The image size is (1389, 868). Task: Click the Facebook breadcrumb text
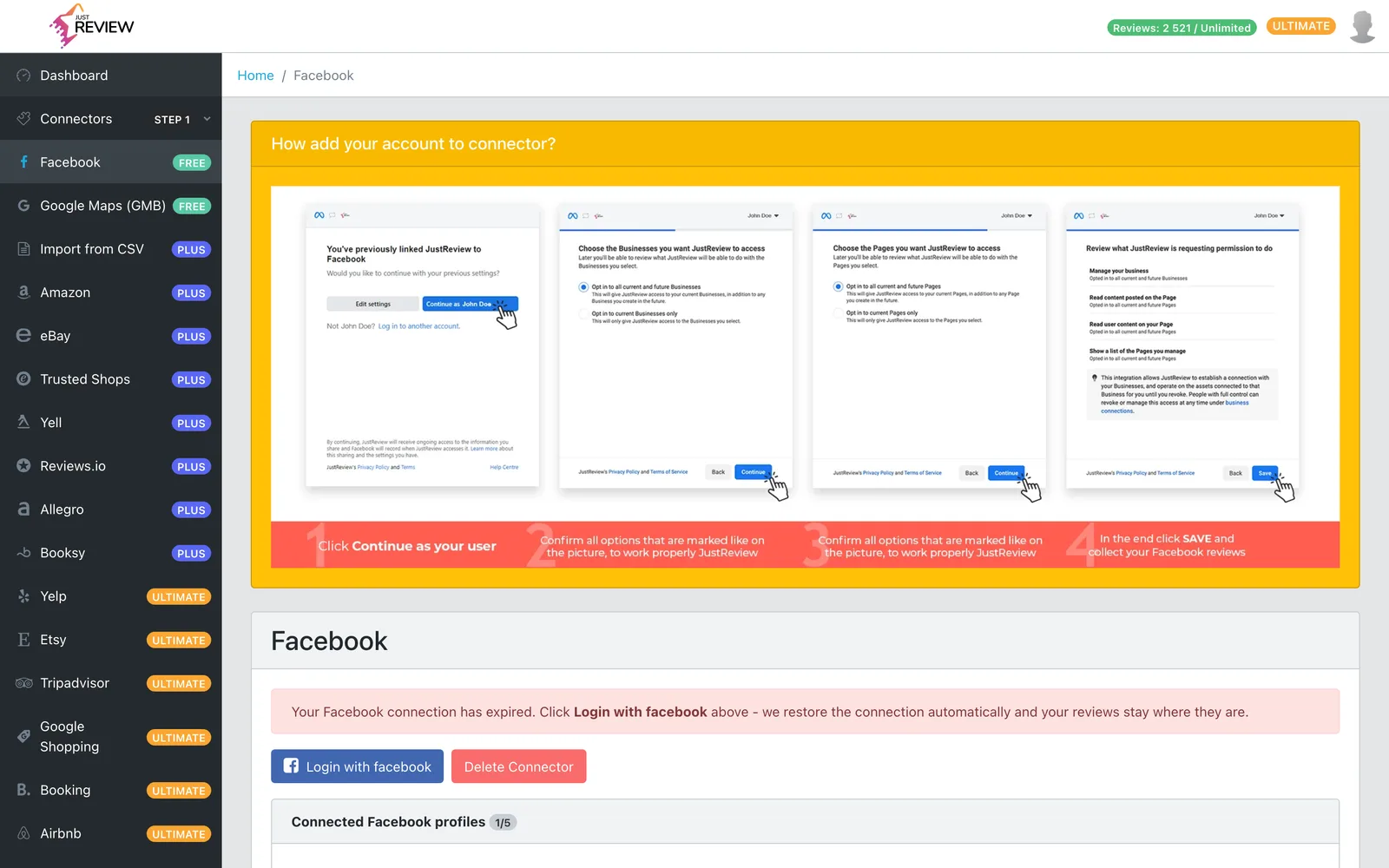(x=324, y=76)
